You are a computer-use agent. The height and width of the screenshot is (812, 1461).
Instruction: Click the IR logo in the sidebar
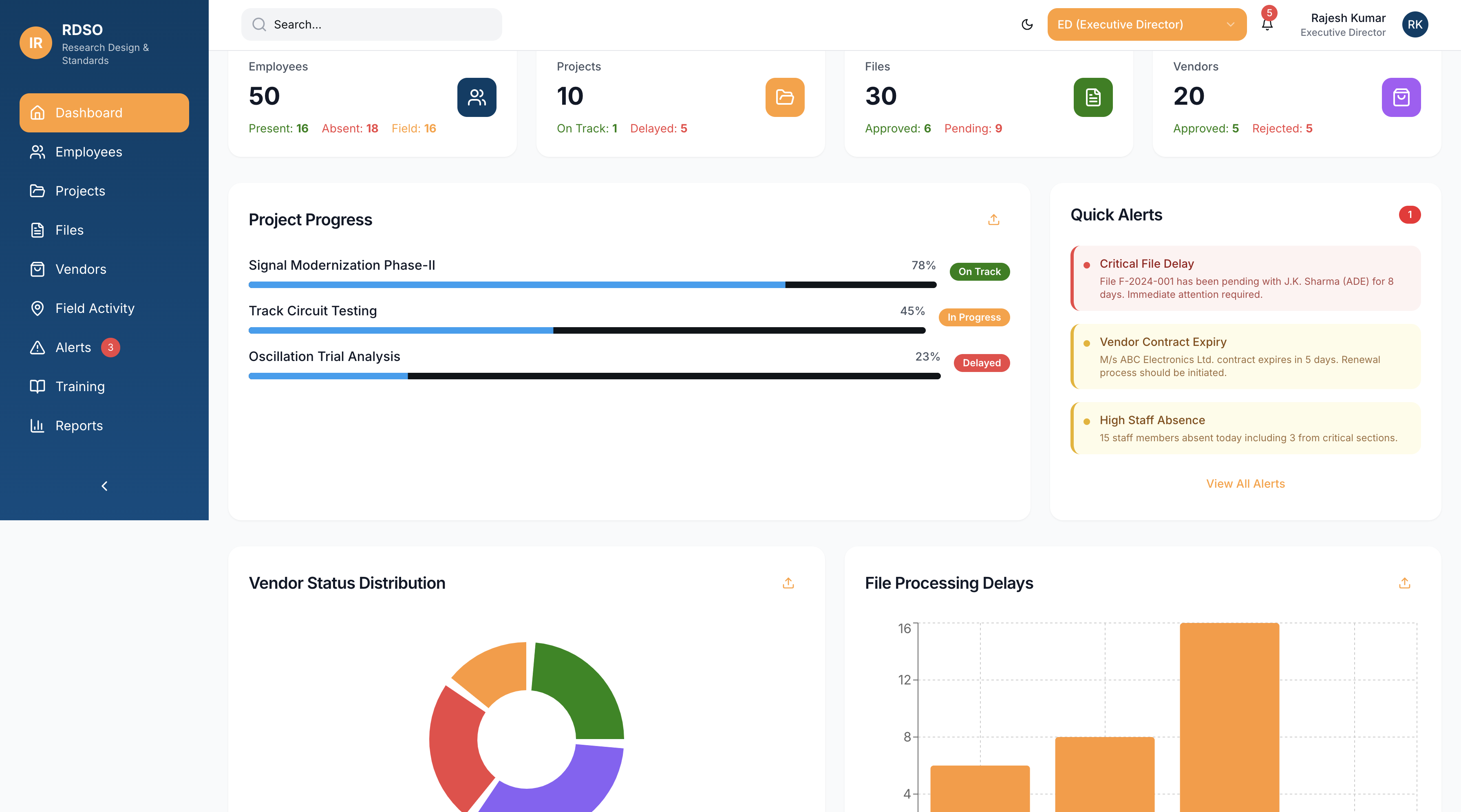(36, 43)
